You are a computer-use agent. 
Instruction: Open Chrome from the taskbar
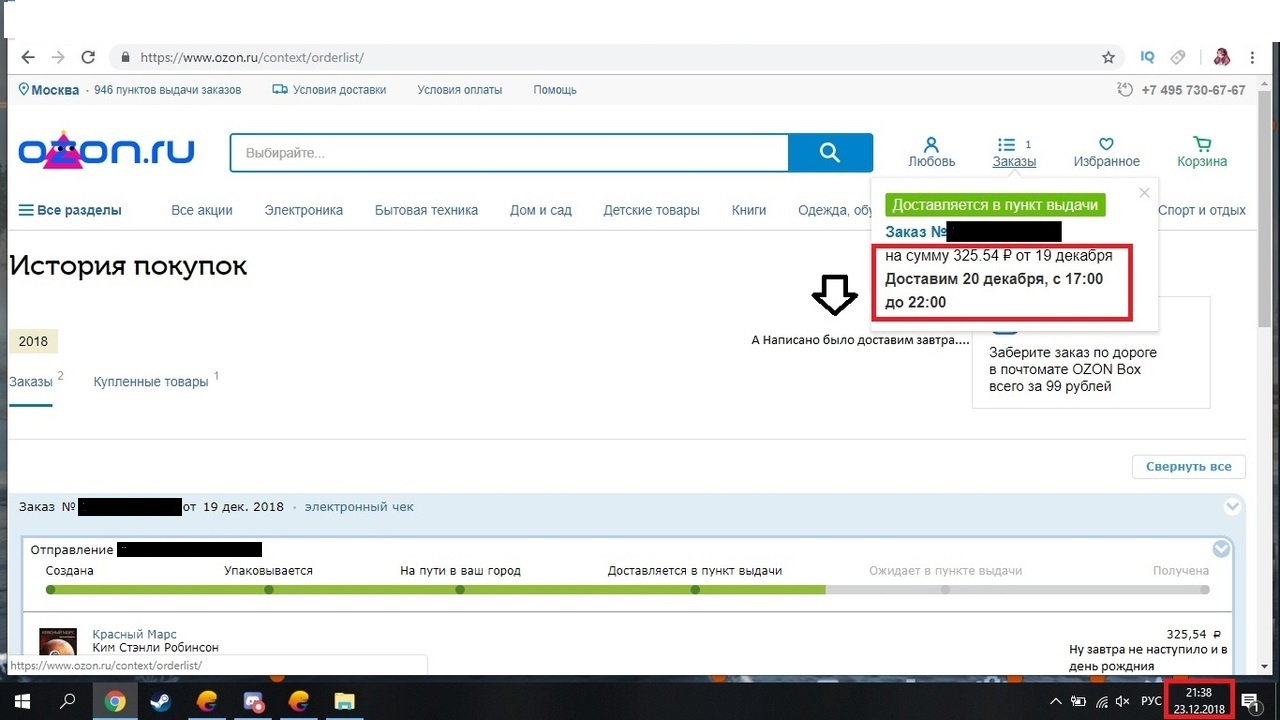tap(115, 701)
